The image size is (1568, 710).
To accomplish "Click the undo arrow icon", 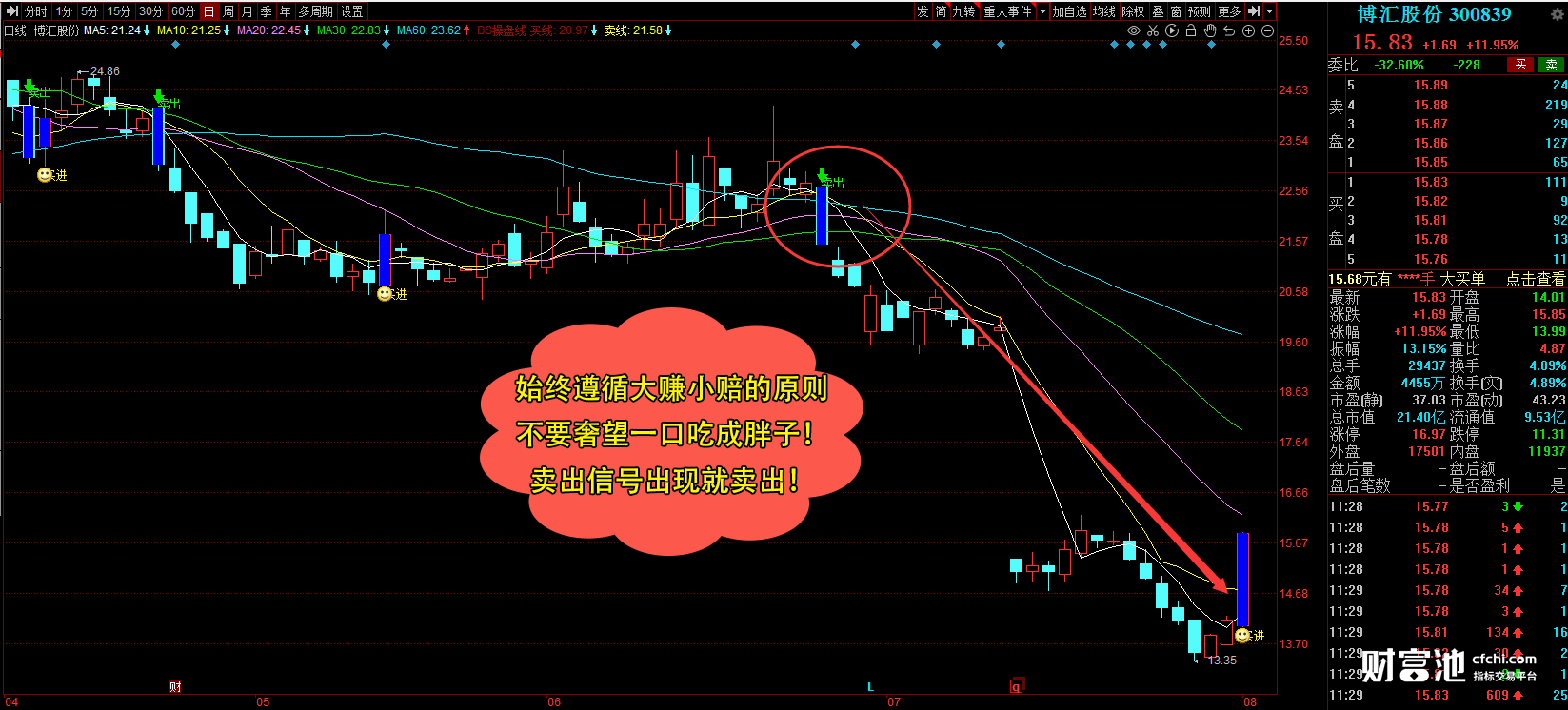I will 1229,30.
